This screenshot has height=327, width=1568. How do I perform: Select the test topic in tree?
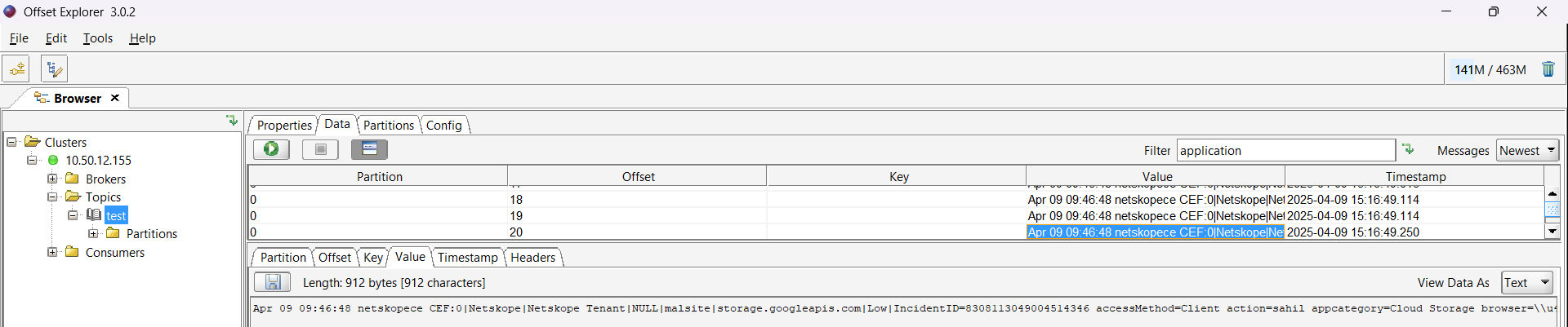point(116,215)
